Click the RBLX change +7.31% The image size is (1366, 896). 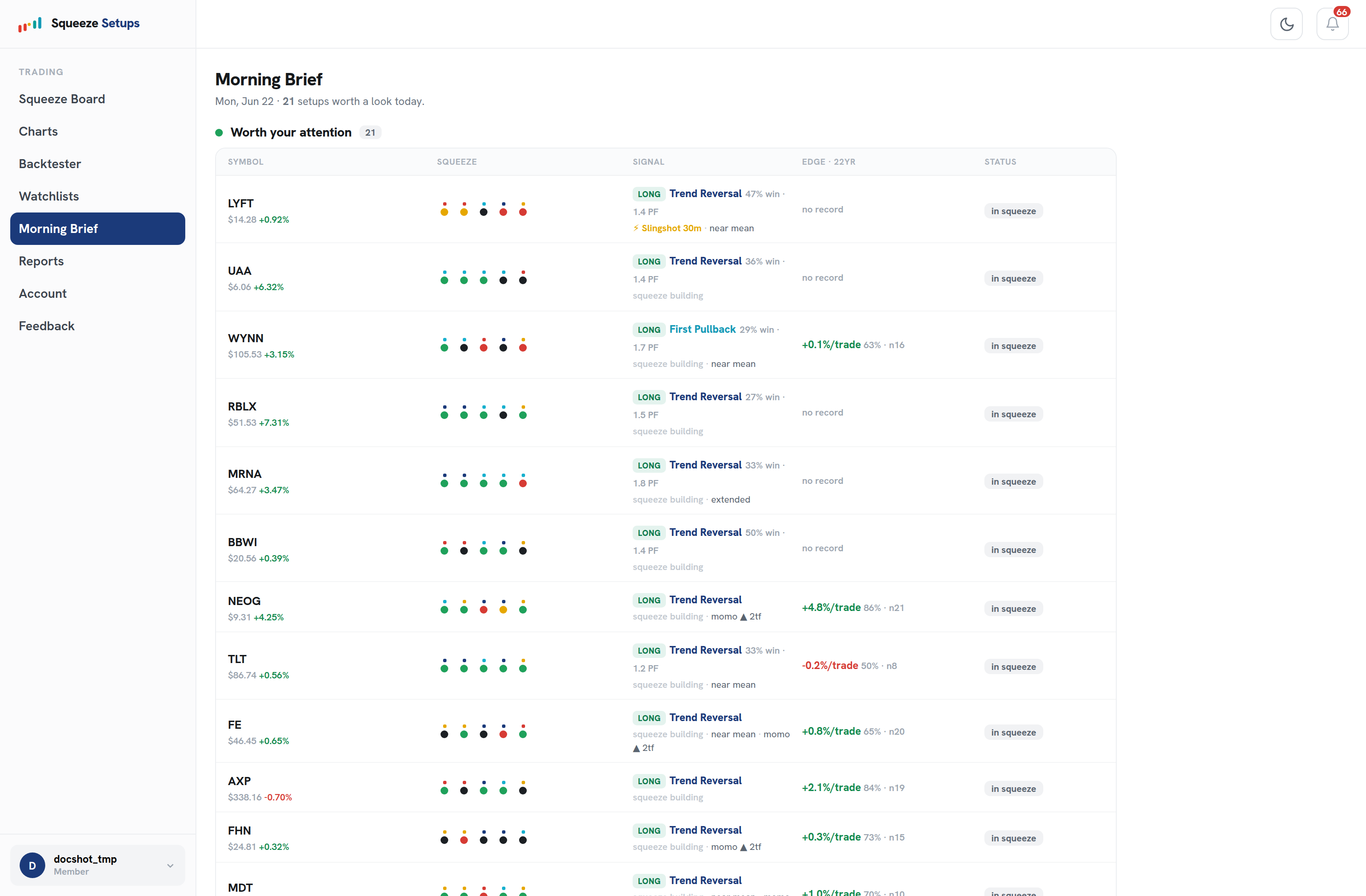point(274,422)
